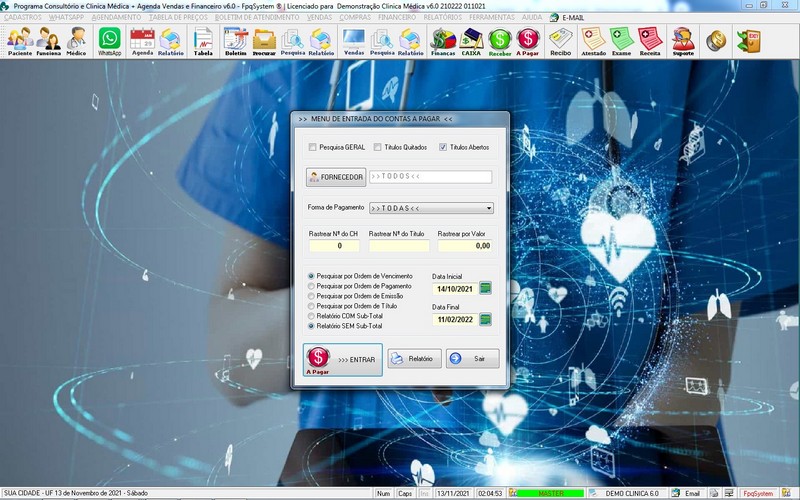Open the Agenda calendar icon
Viewport: 800px width, 500px height.
coord(142,40)
